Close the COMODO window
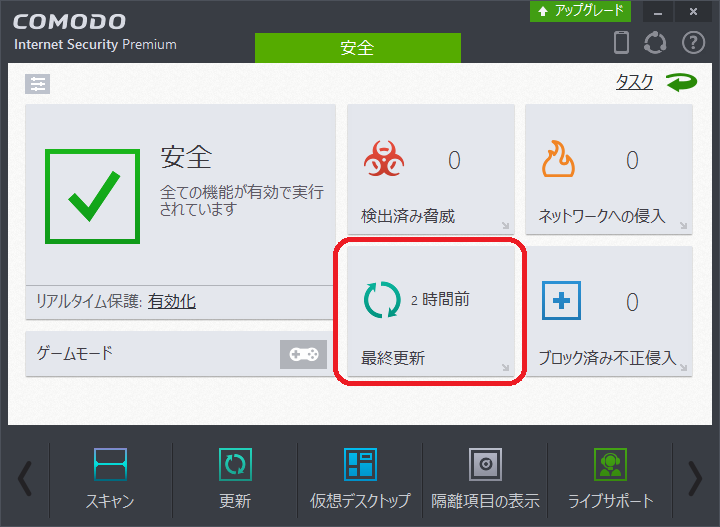Viewport: 720px width, 527px height. [693, 11]
